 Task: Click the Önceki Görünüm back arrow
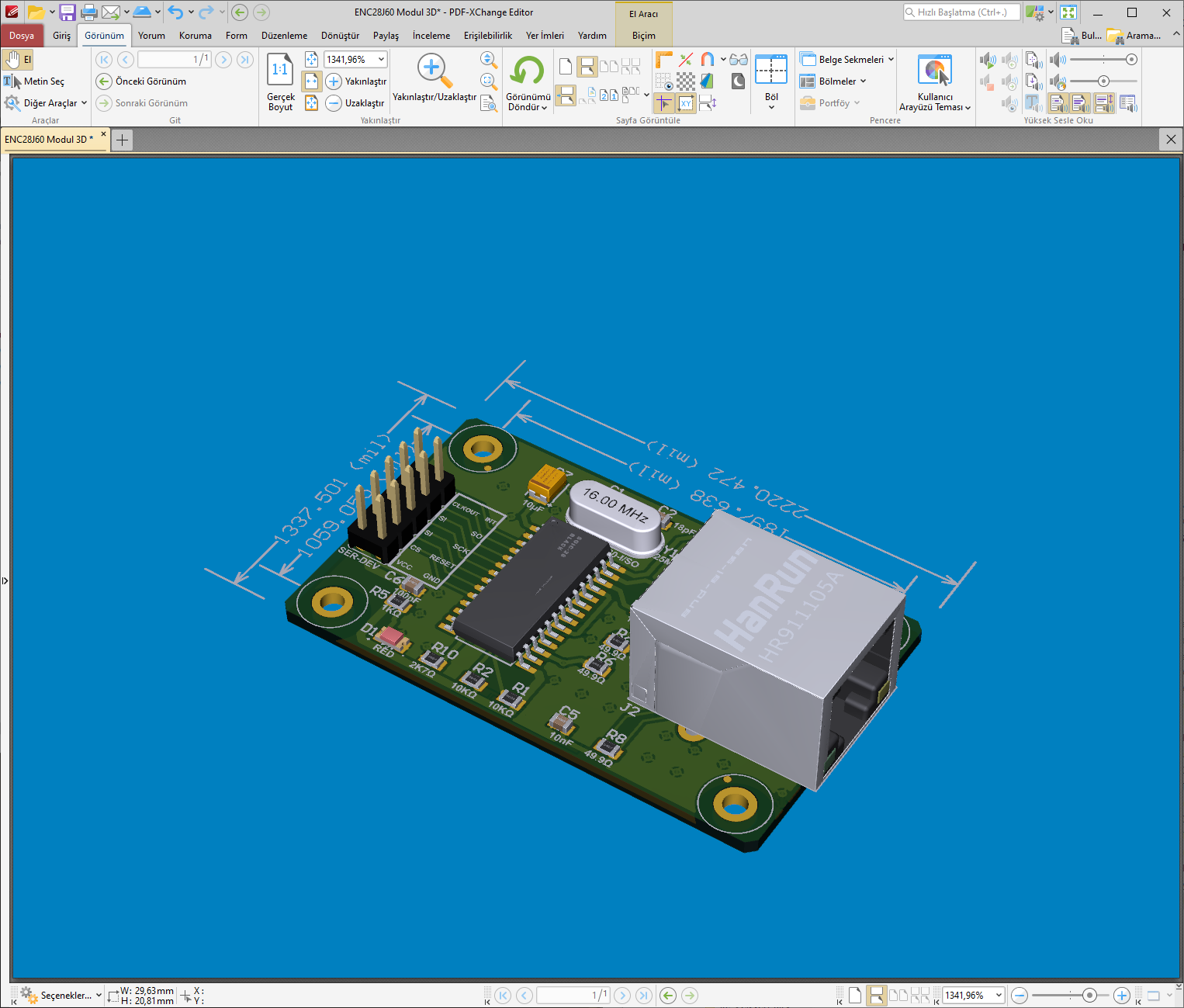point(104,81)
